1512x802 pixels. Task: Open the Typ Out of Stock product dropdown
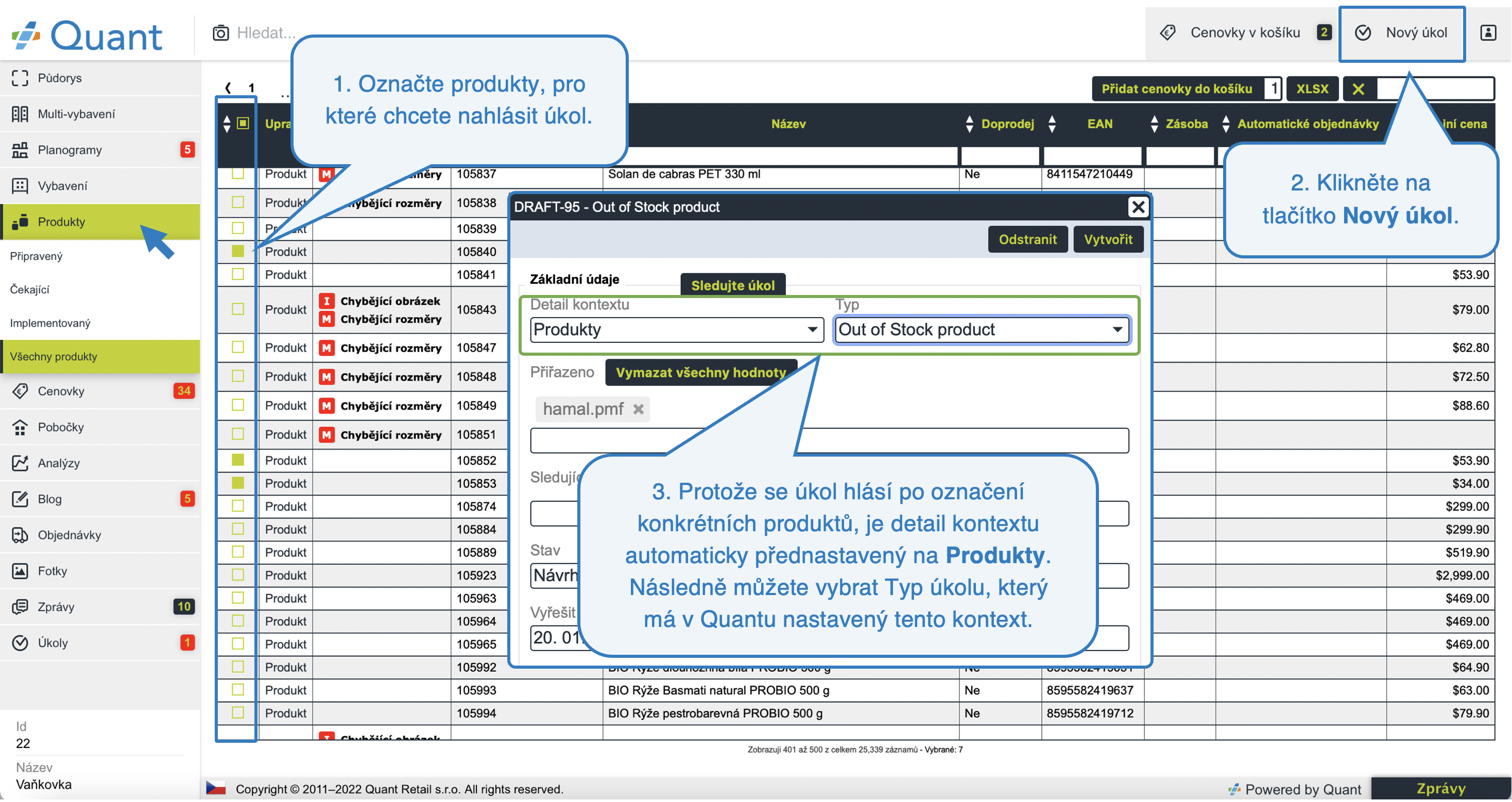(x=982, y=330)
